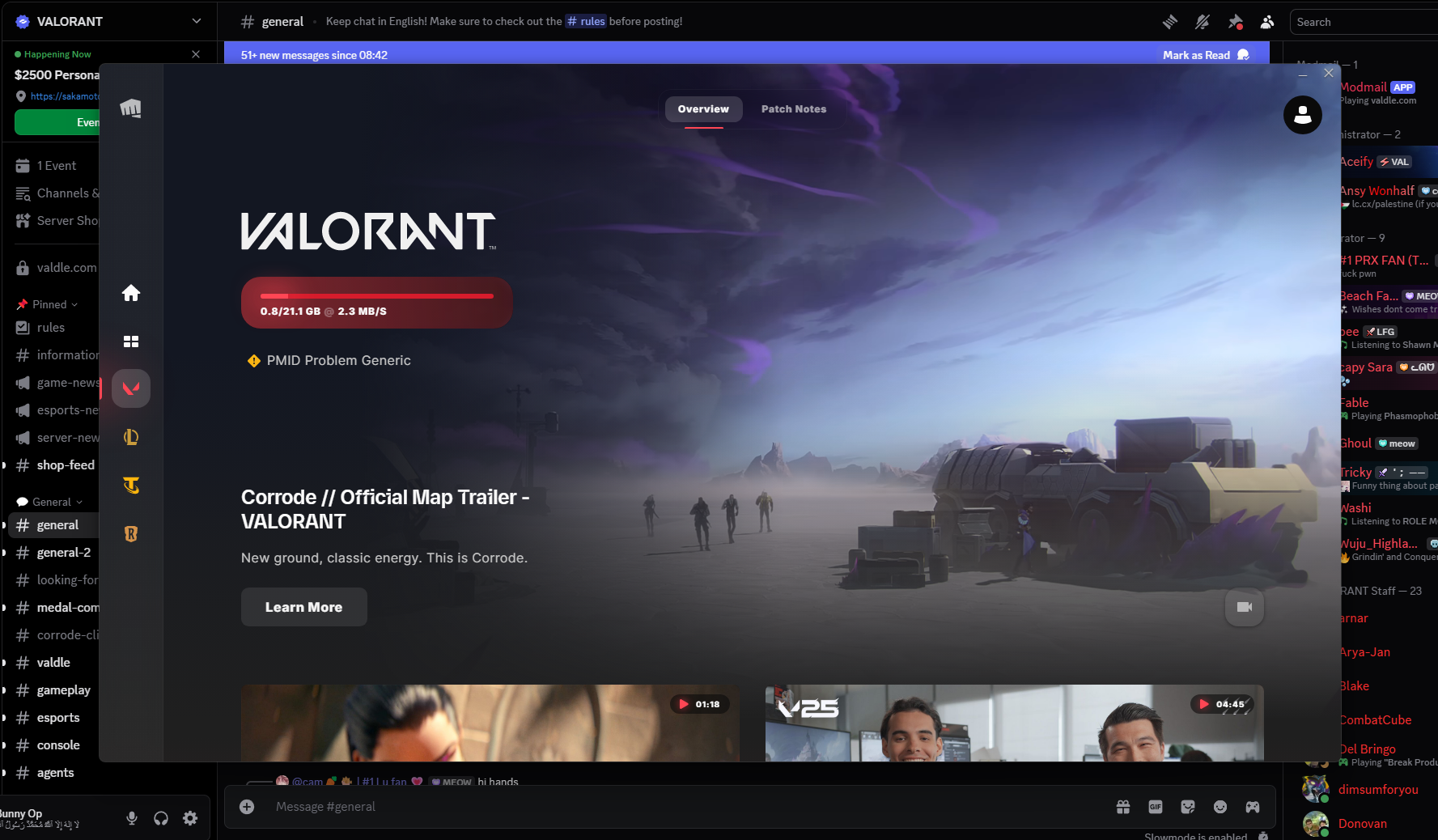Click green Event button in banner
The width and height of the screenshot is (1438, 840).
[57, 122]
